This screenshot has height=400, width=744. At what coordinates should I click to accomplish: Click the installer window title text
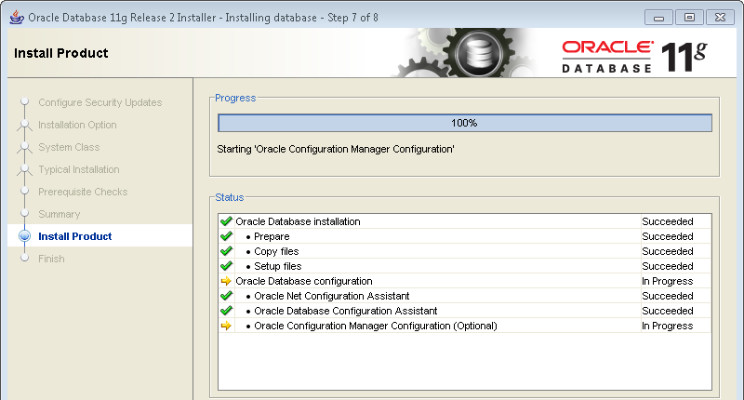coord(203,18)
